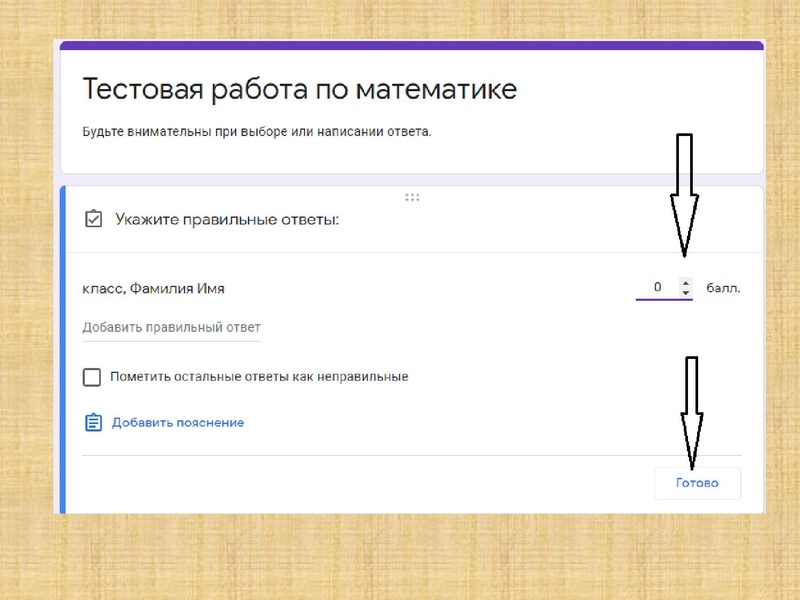Click the up arrow of the points stepper
Viewport: 800px width, 600px height.
tap(685, 282)
